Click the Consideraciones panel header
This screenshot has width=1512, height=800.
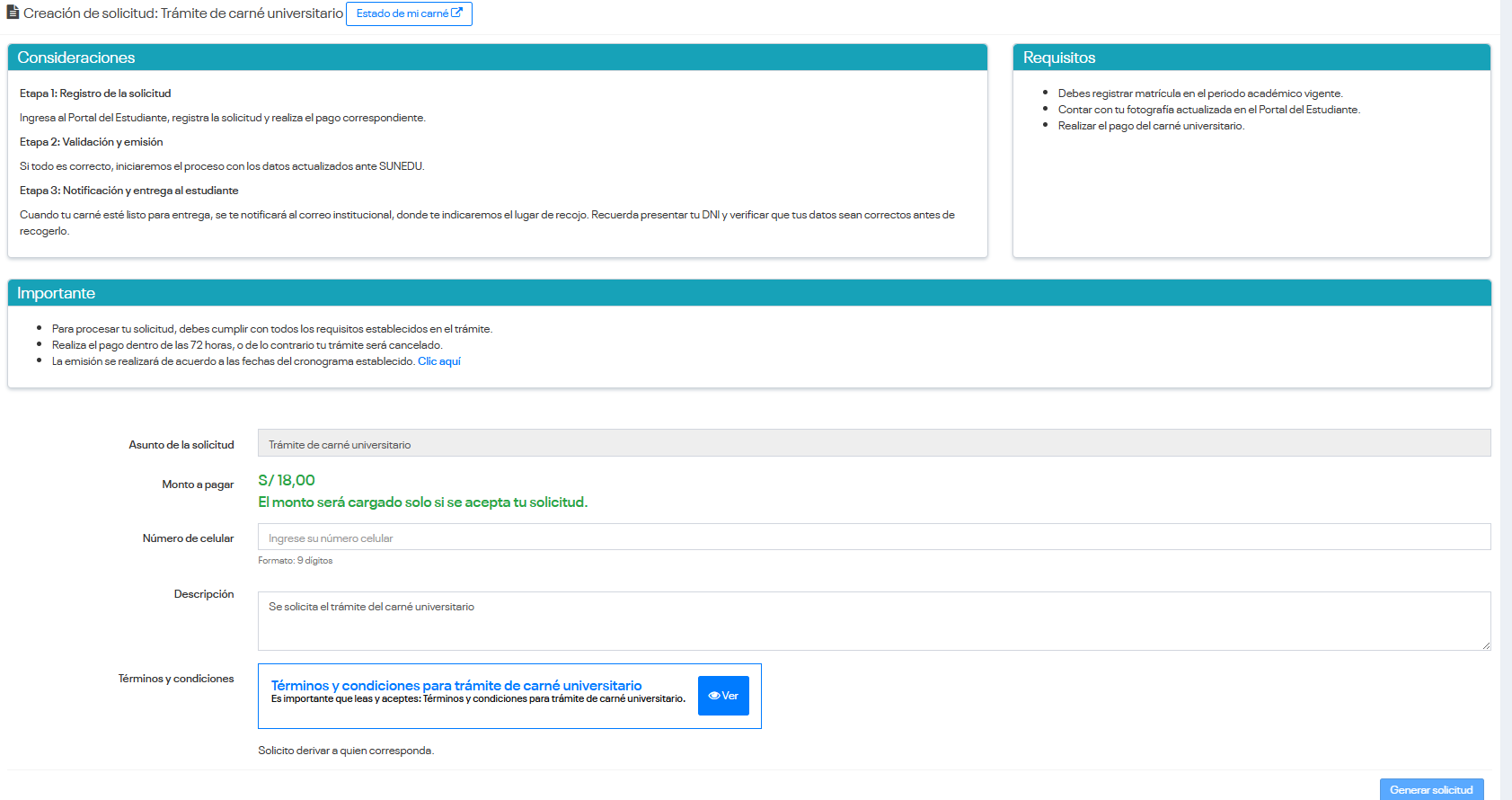click(498, 58)
